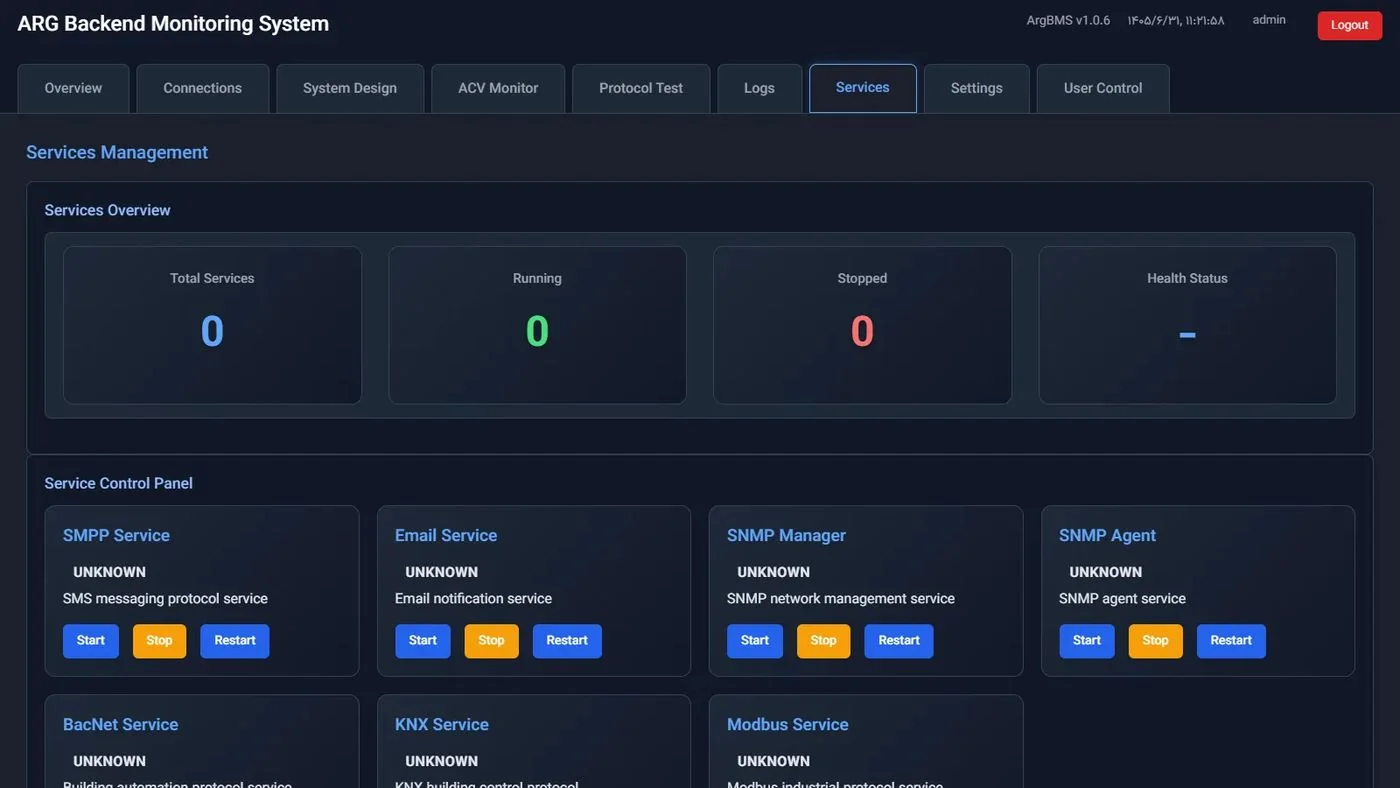The width and height of the screenshot is (1400, 788).
Task: Click the ARG Backend Monitoring System title
Action: point(173,24)
